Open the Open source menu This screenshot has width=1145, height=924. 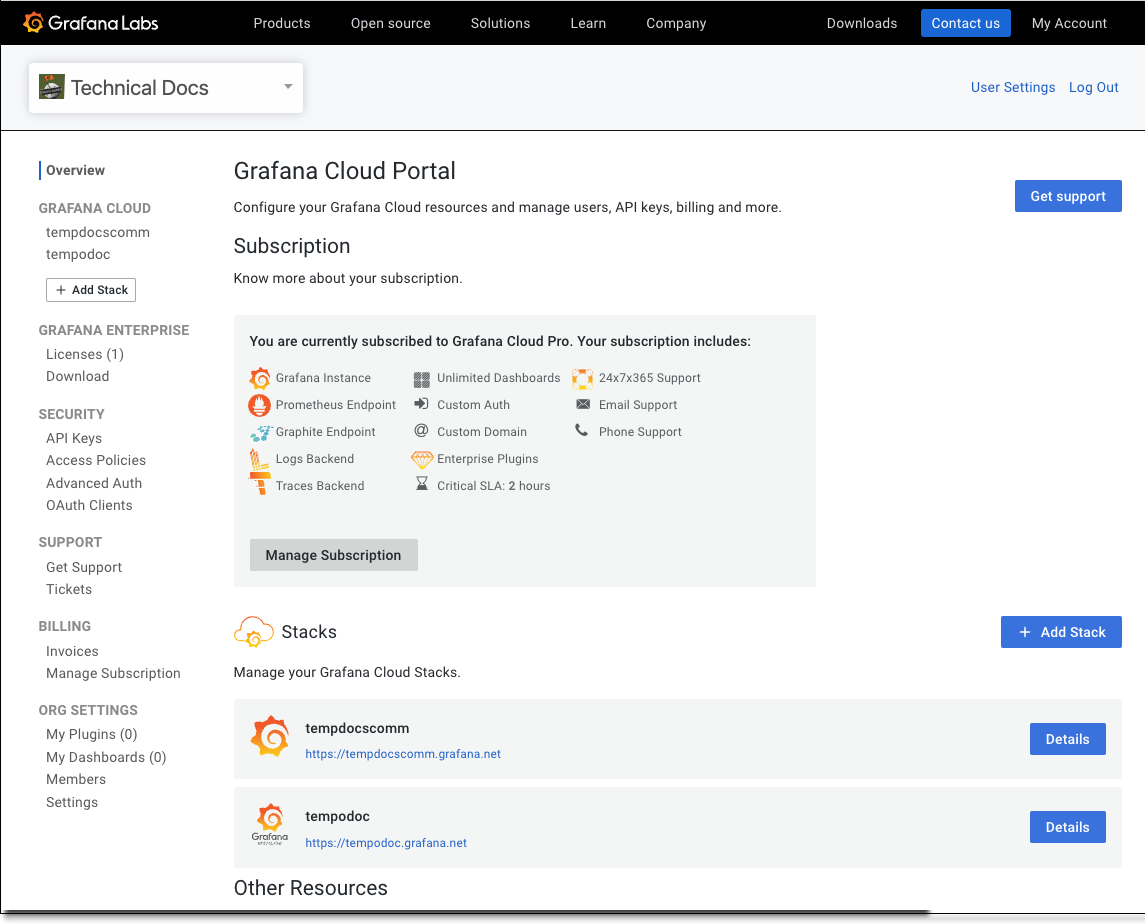click(390, 23)
